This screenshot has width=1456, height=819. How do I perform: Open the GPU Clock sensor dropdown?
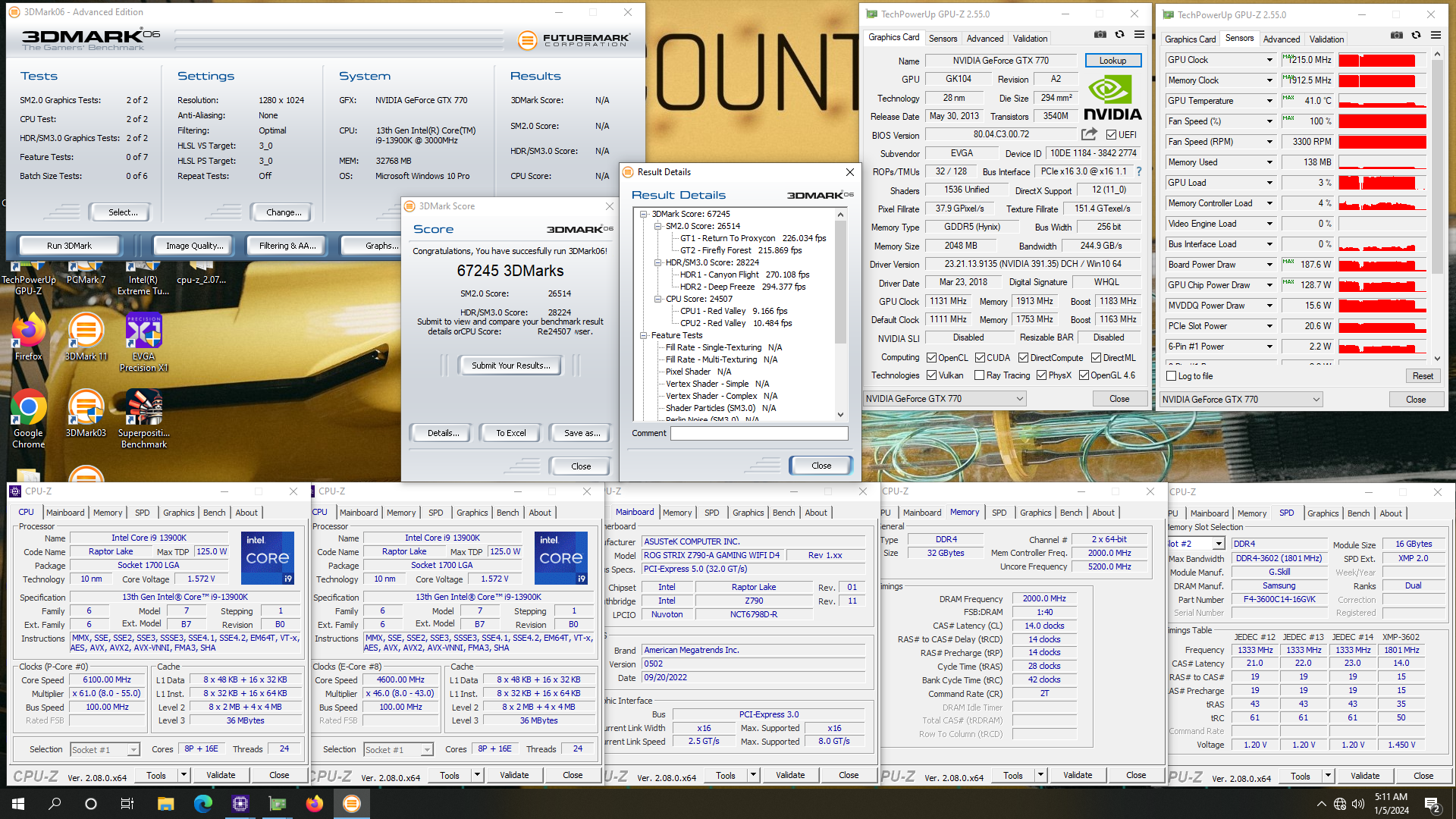point(1269,60)
